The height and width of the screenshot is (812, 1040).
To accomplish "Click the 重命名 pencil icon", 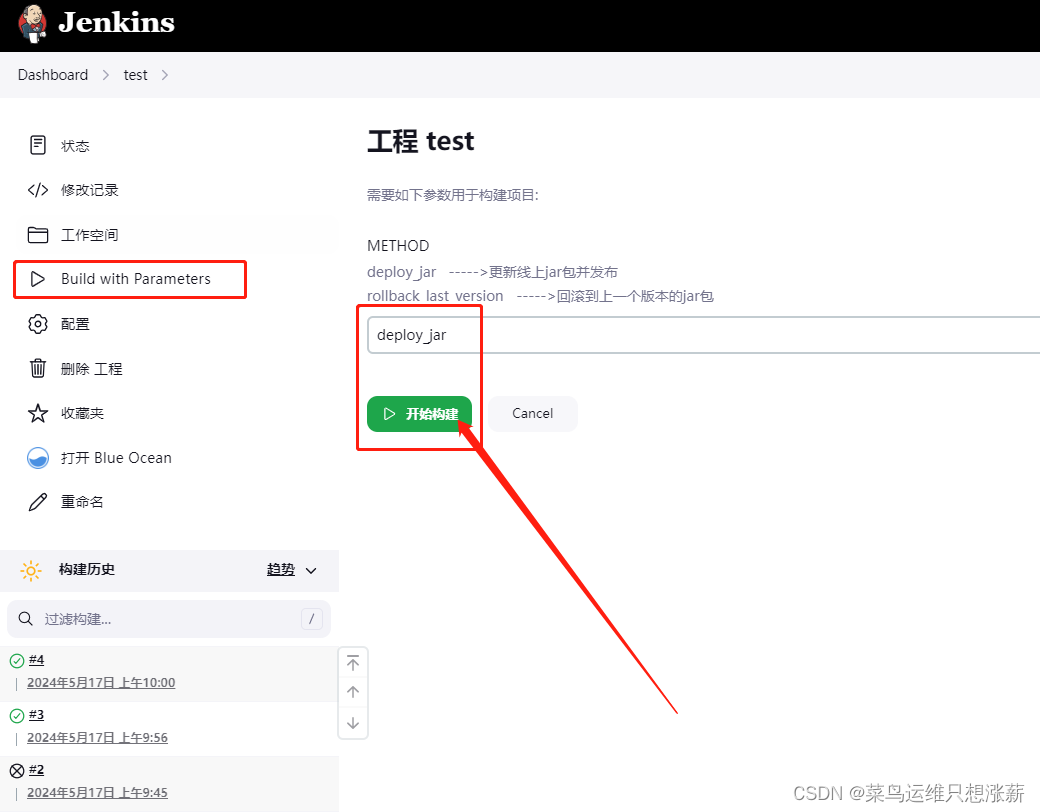I will (38, 502).
